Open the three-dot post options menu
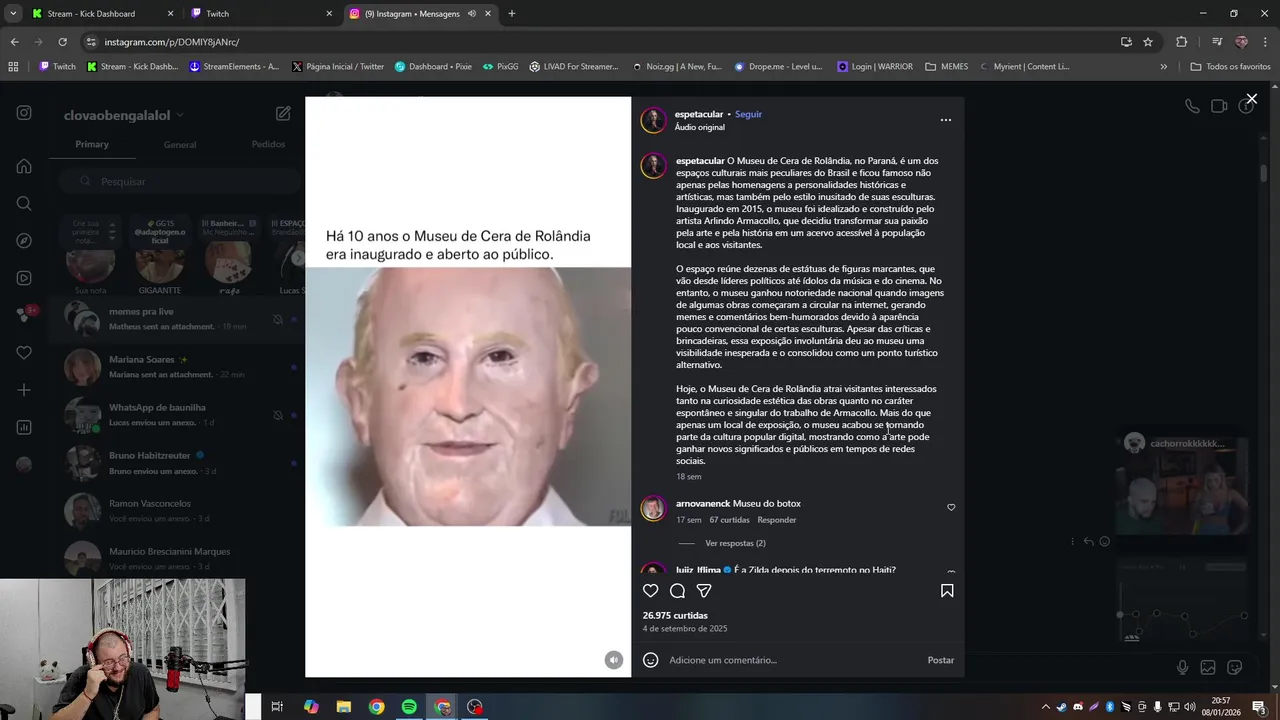 (x=946, y=120)
